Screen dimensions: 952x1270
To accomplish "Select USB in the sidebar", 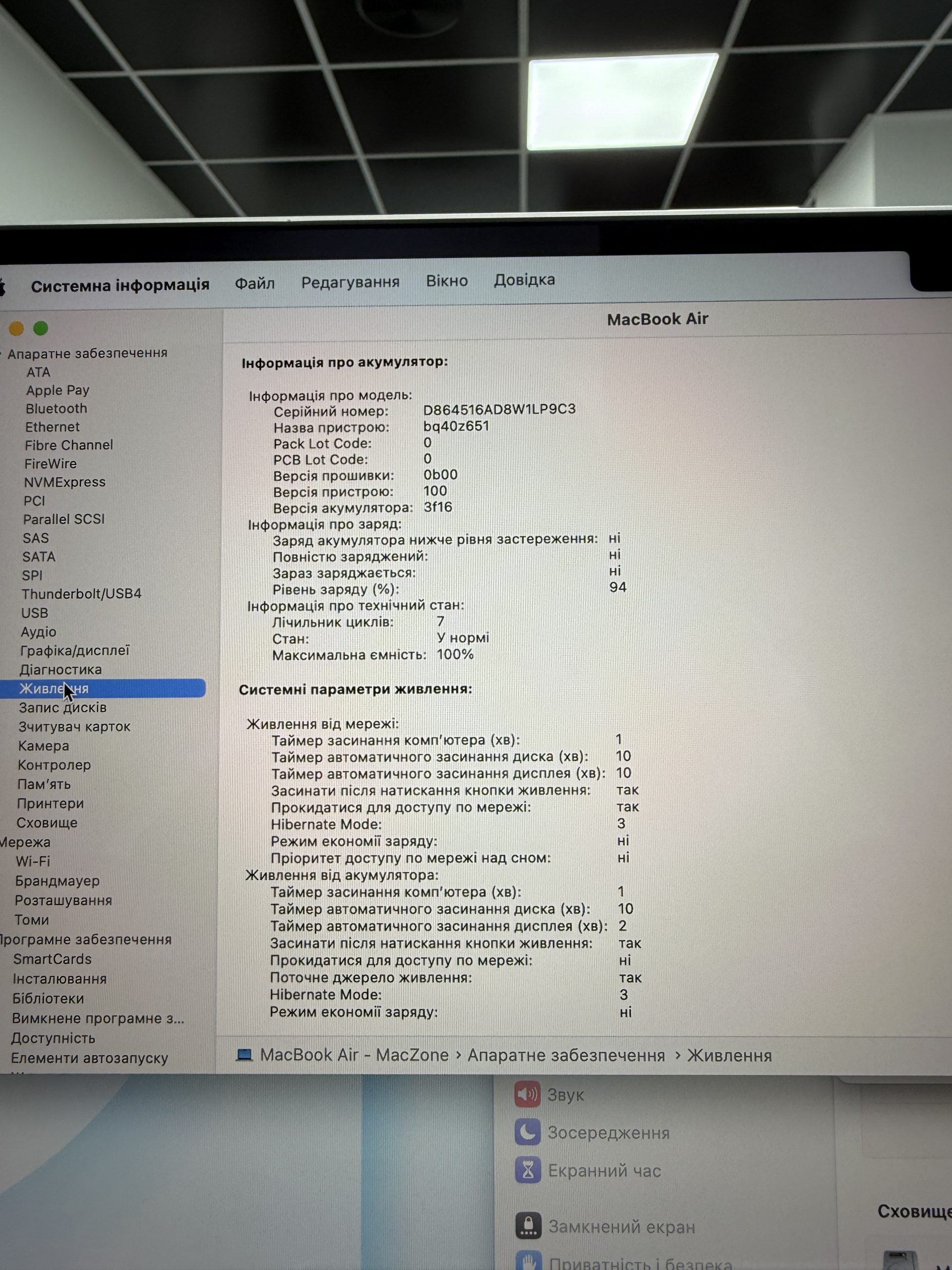I will [x=34, y=613].
